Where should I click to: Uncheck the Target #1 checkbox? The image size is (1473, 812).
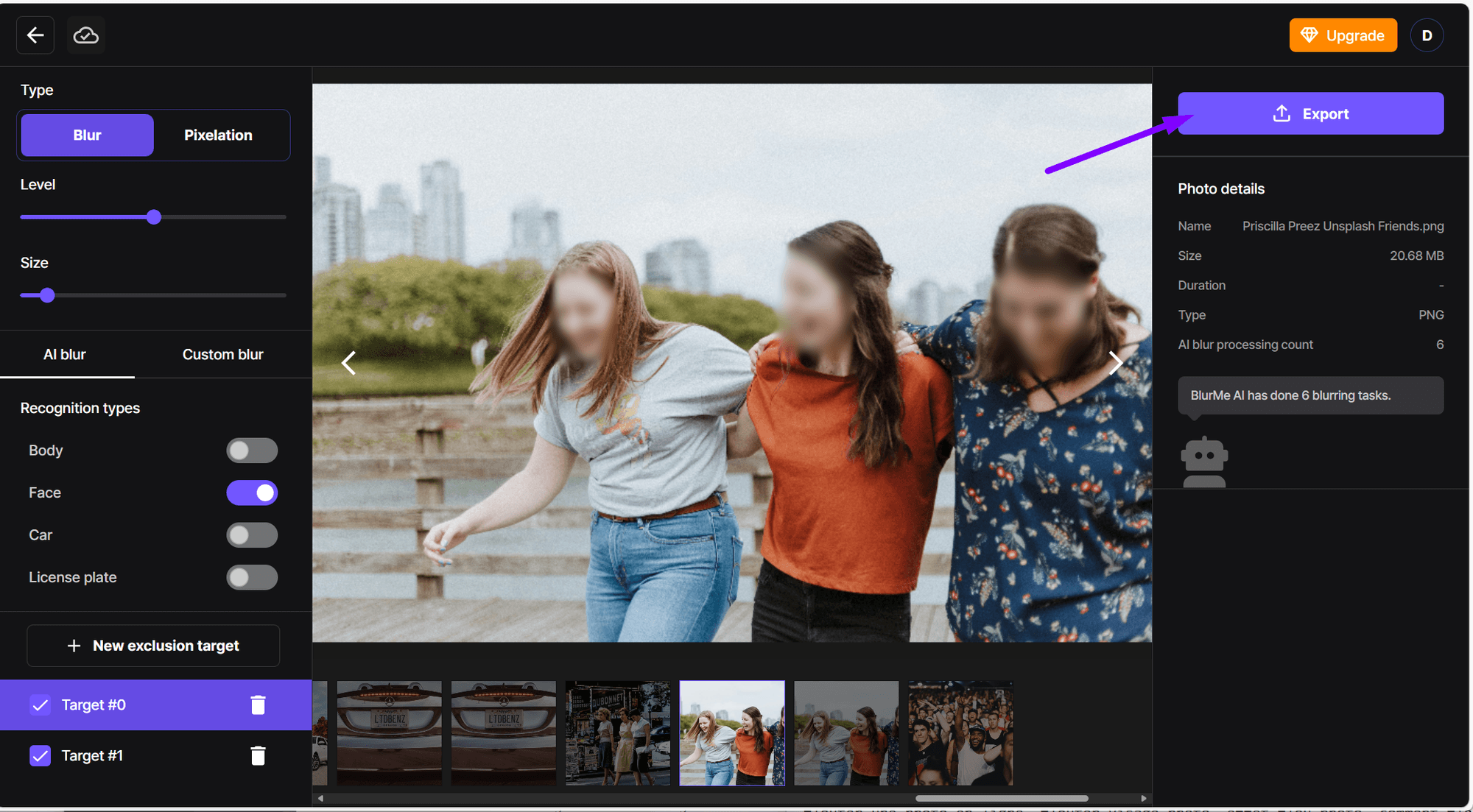click(x=41, y=756)
